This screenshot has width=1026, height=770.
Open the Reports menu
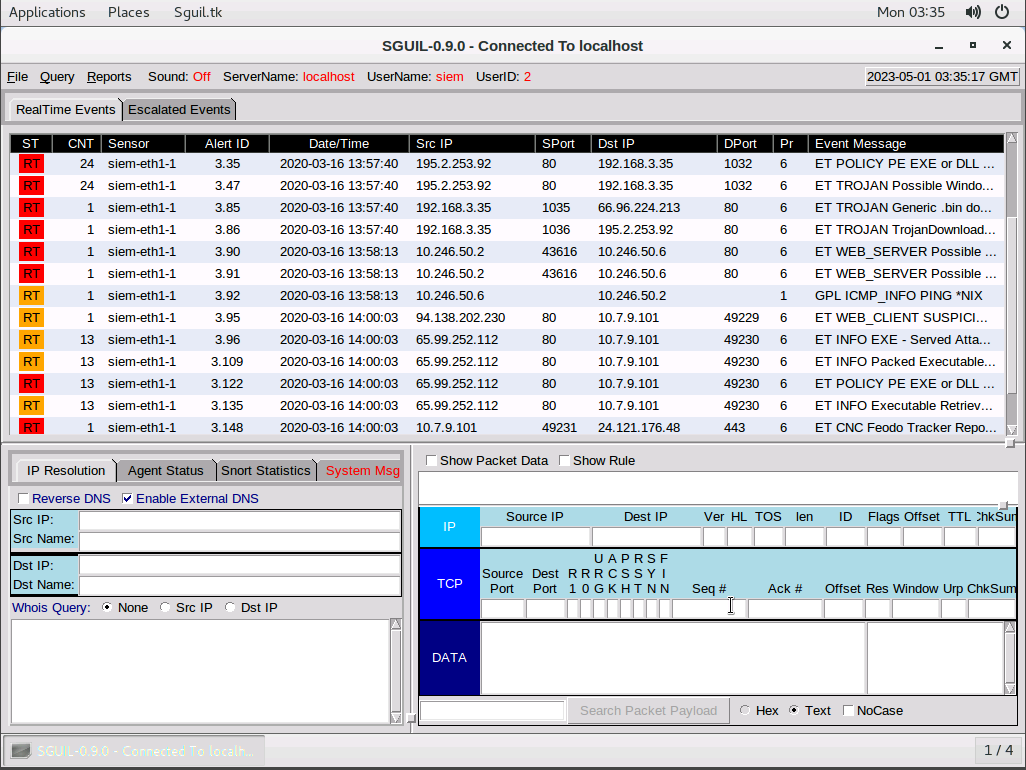[x=109, y=77]
